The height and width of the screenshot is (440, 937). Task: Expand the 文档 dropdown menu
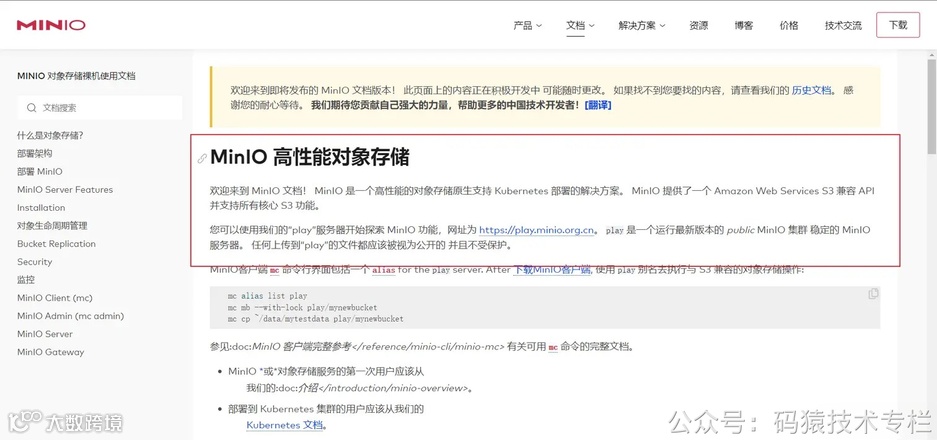580,26
